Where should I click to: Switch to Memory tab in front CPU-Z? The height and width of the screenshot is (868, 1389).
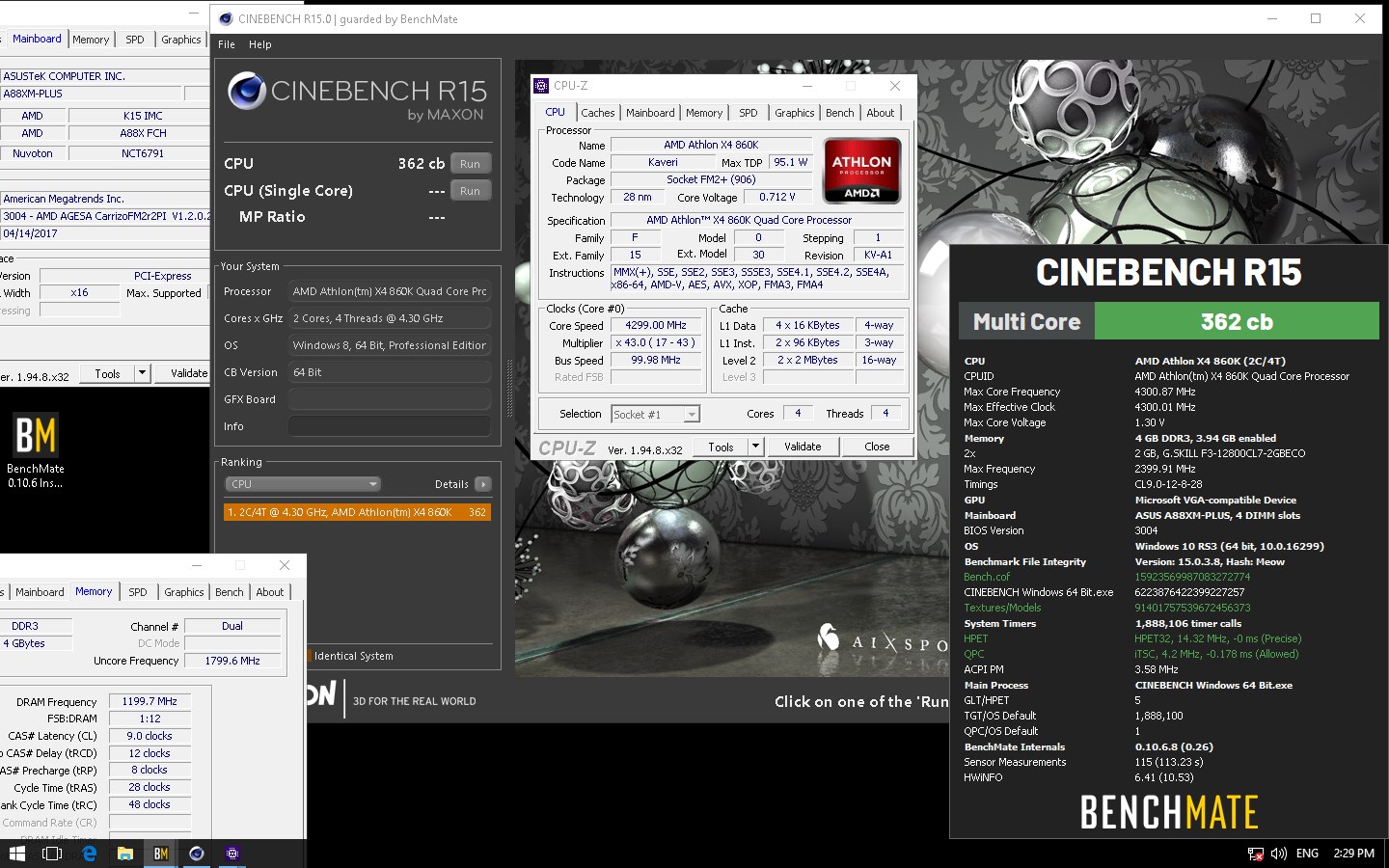tap(704, 113)
